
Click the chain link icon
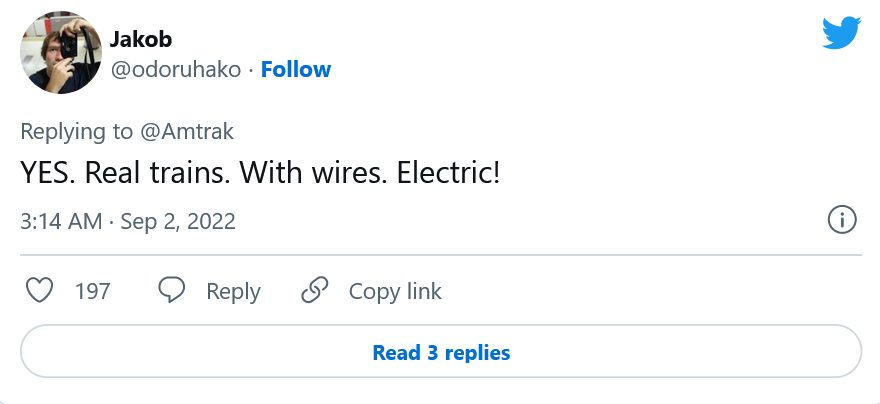coord(315,291)
